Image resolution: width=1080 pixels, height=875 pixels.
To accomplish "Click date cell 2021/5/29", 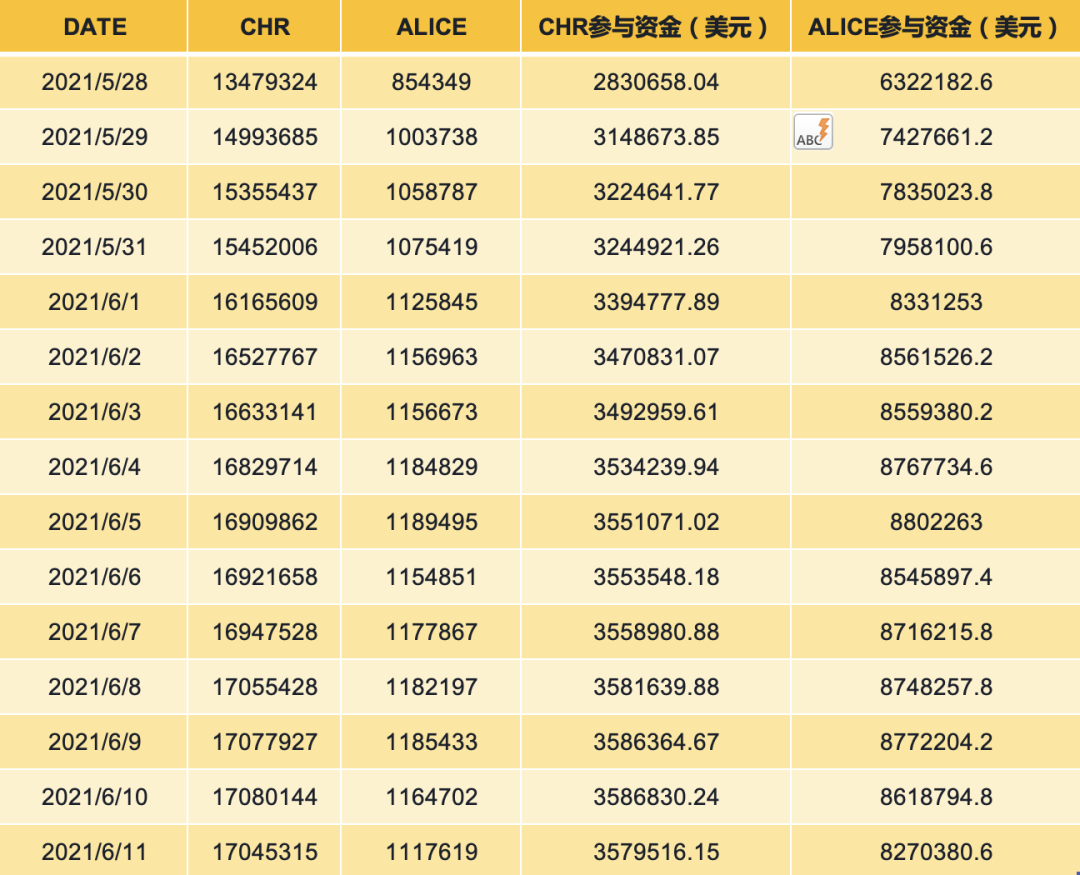I will 94,136.
